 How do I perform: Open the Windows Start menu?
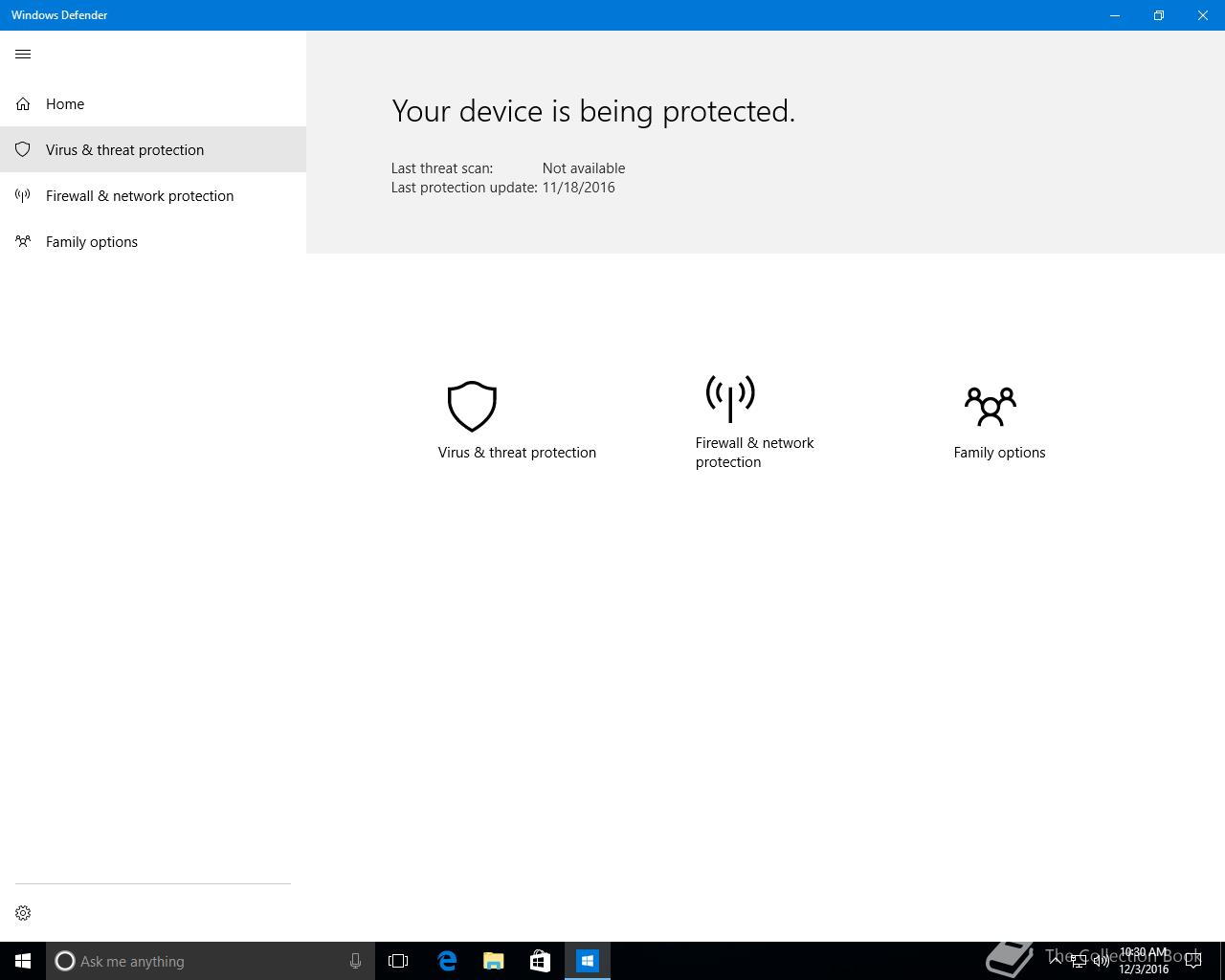coord(23,961)
